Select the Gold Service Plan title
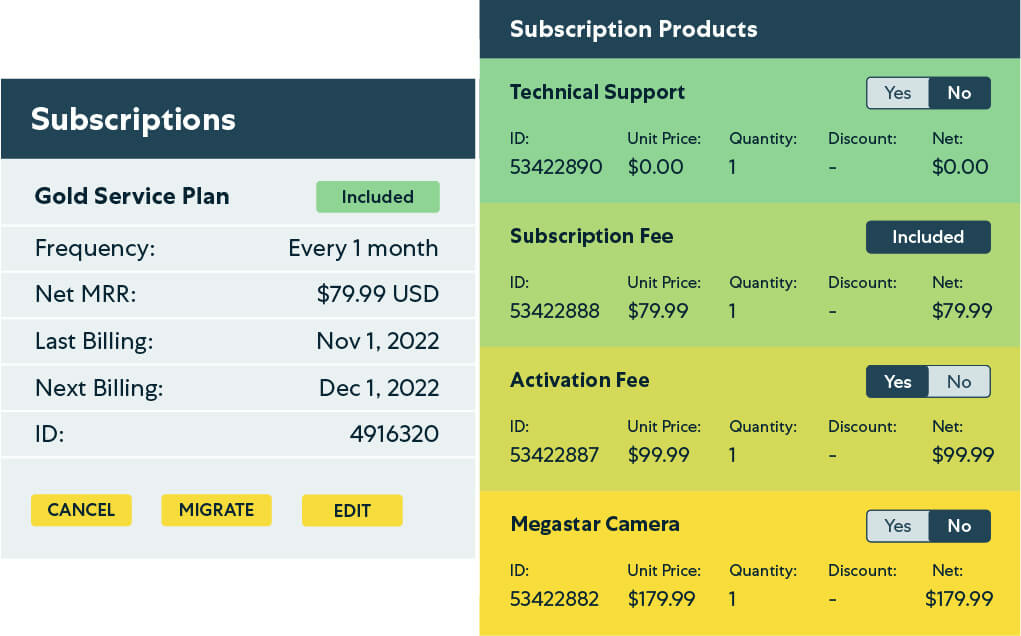Screen dimensions: 1021x636 tap(132, 196)
